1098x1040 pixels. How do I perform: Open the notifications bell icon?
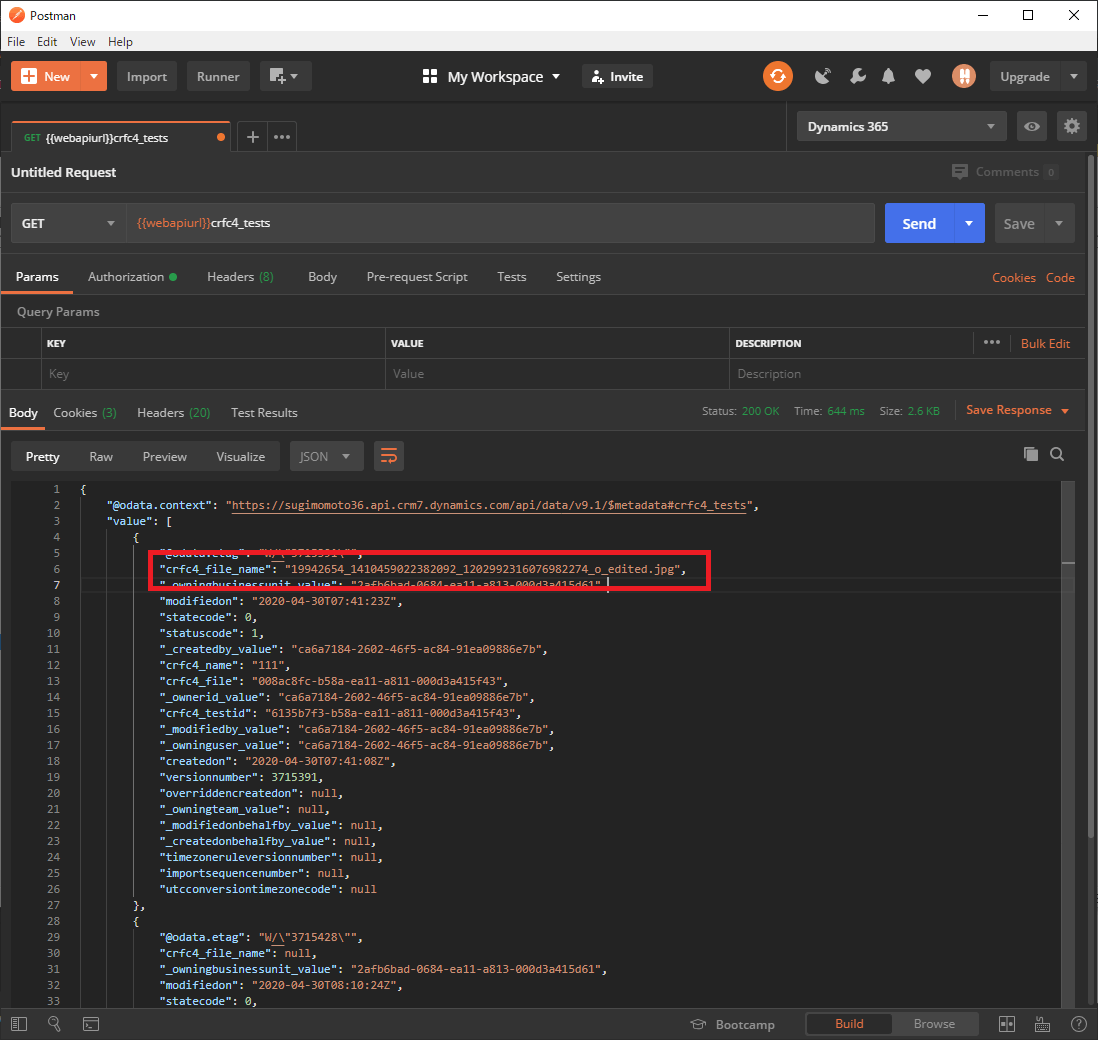(x=888, y=76)
